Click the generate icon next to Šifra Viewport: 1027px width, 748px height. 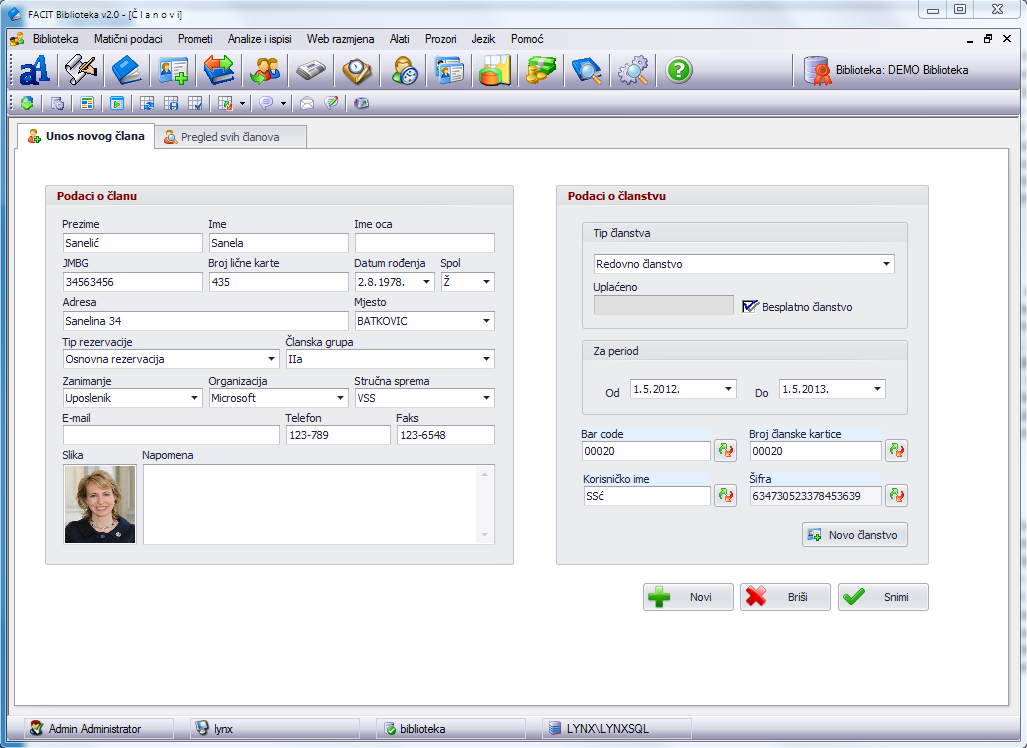(x=896, y=495)
